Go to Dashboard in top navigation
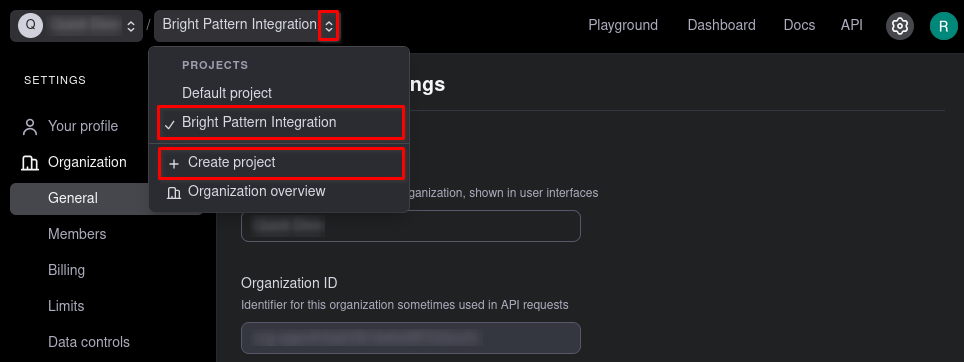The width and height of the screenshot is (964, 362). coord(721,25)
